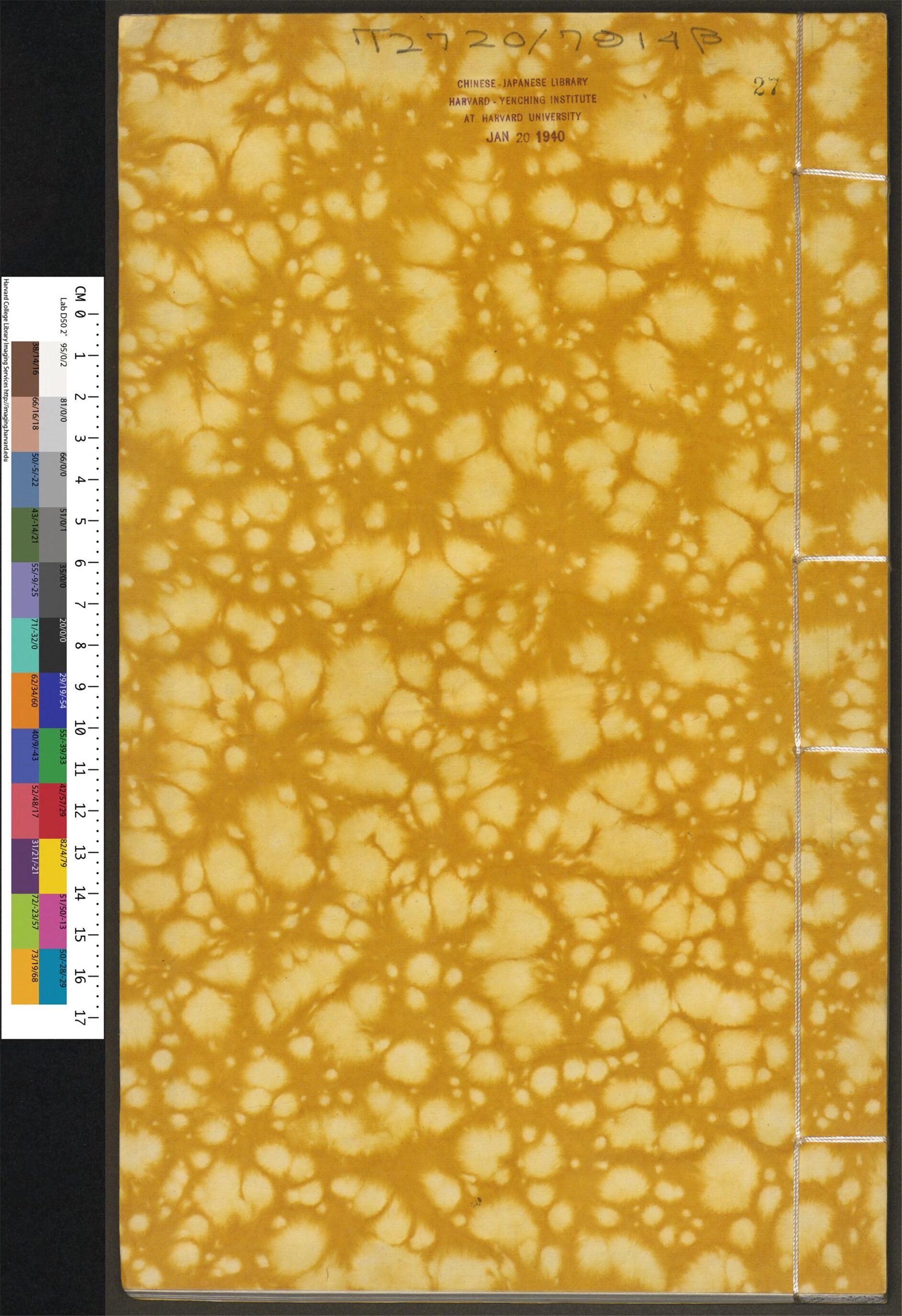902x1316 pixels.
Task: Pick the magenta swatch labeled 51/50/-13
Action: point(52,922)
